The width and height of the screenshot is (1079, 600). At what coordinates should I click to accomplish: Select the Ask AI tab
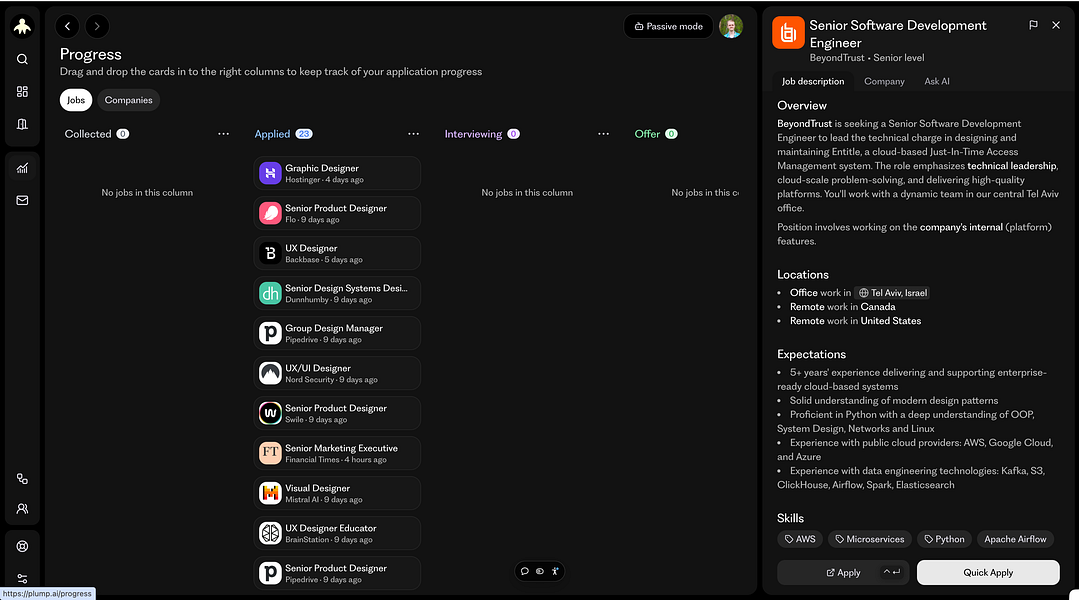[x=937, y=81]
